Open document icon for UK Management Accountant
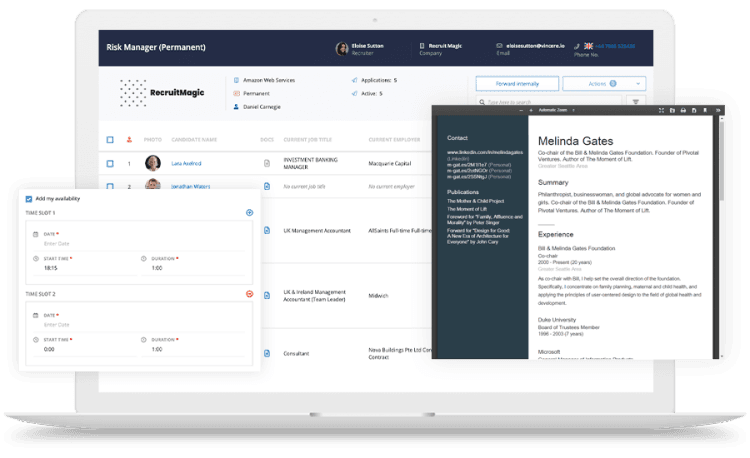 pos(267,230)
